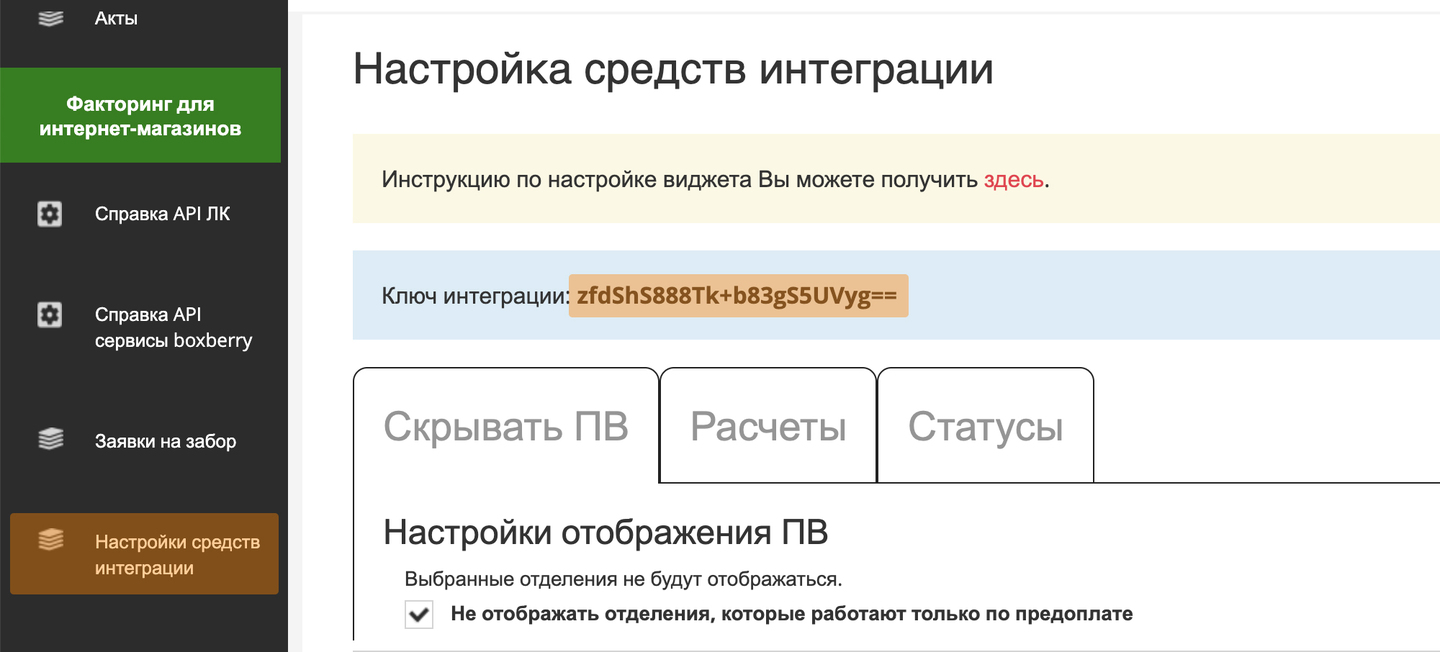Screen dimensions: 1440x652
Task: Open the Расчеты tab
Action: coord(768,427)
